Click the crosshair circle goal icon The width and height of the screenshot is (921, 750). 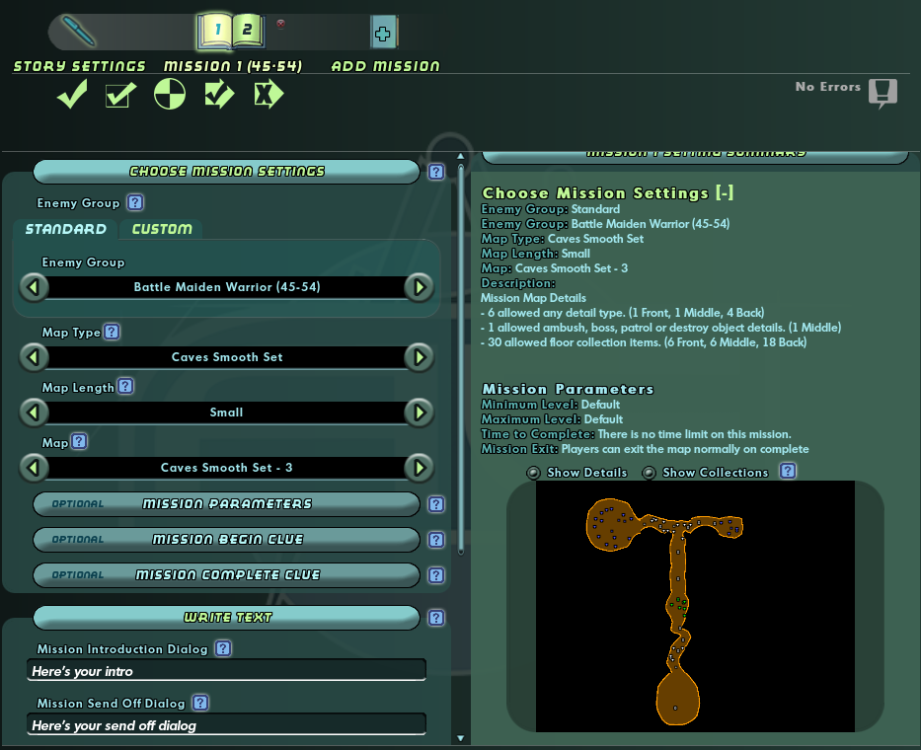(x=169, y=95)
